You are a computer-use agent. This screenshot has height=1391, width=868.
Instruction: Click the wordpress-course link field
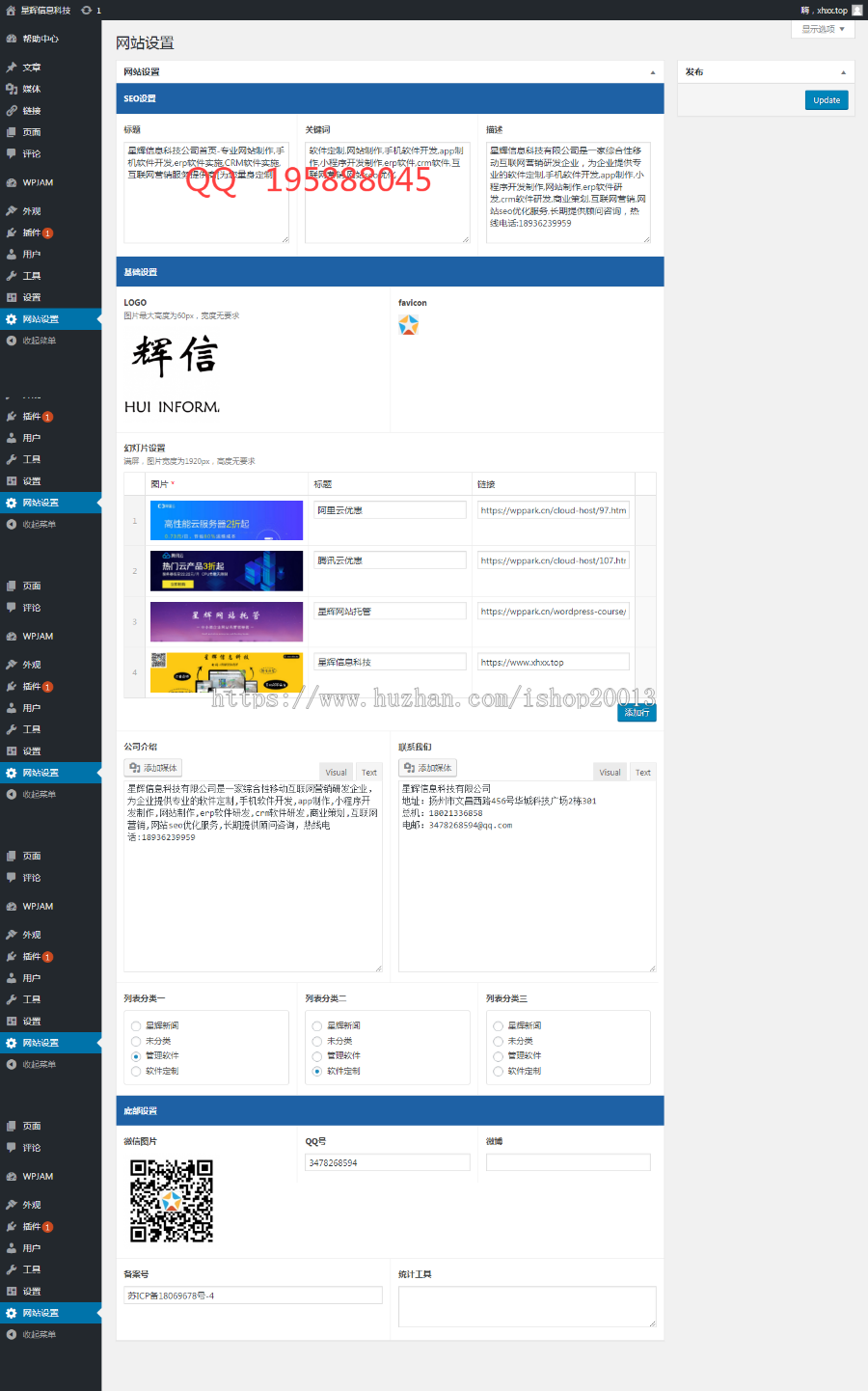click(554, 611)
